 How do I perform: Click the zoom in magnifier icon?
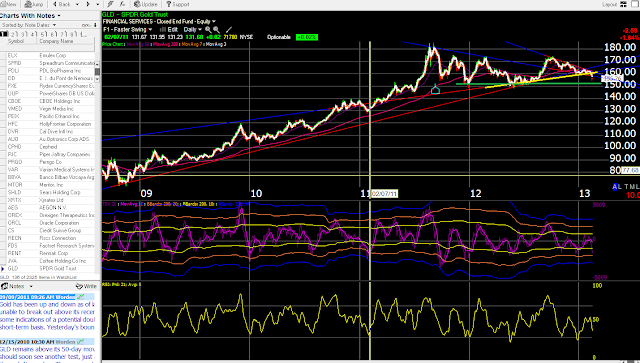208,30
